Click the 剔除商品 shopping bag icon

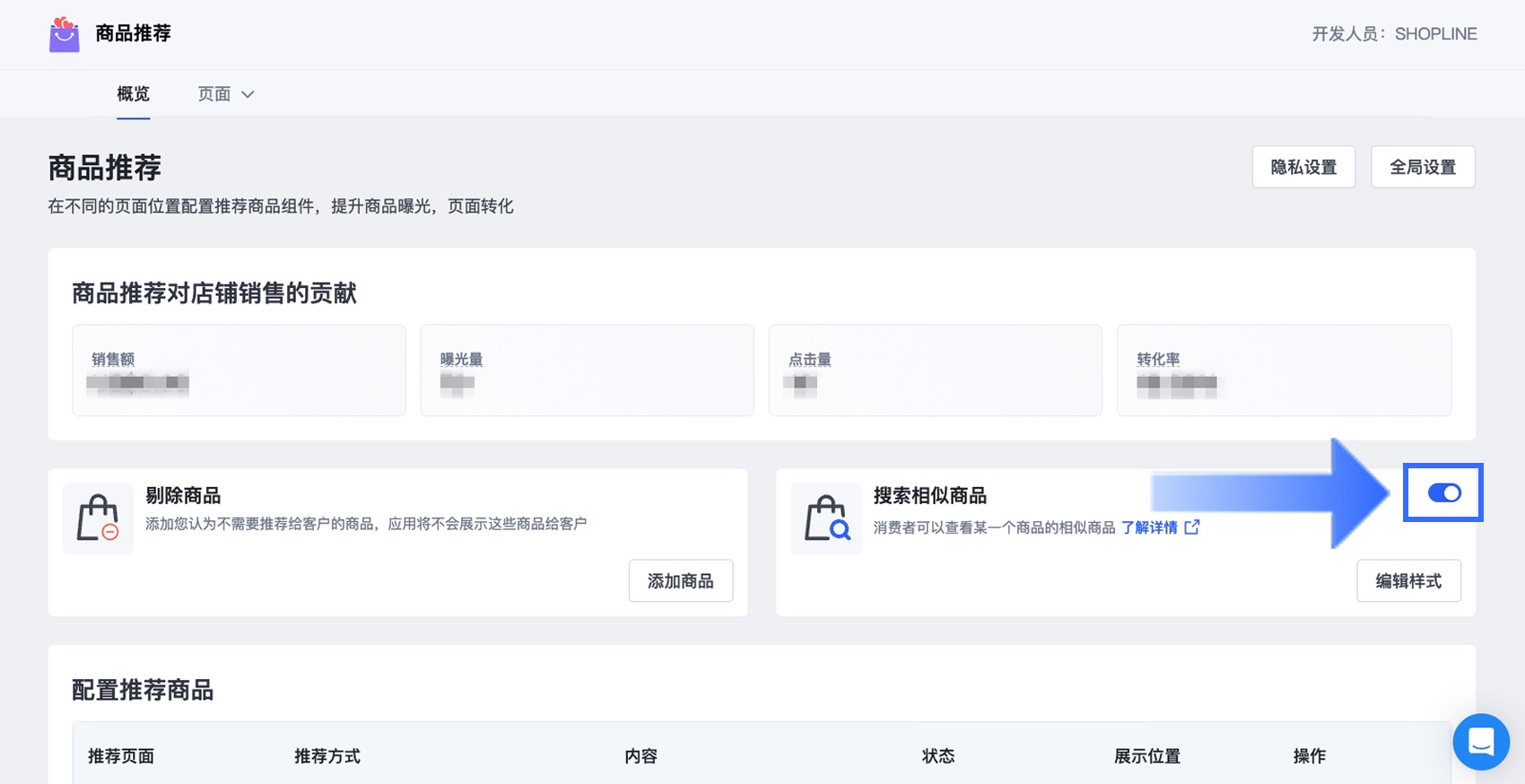(x=98, y=518)
